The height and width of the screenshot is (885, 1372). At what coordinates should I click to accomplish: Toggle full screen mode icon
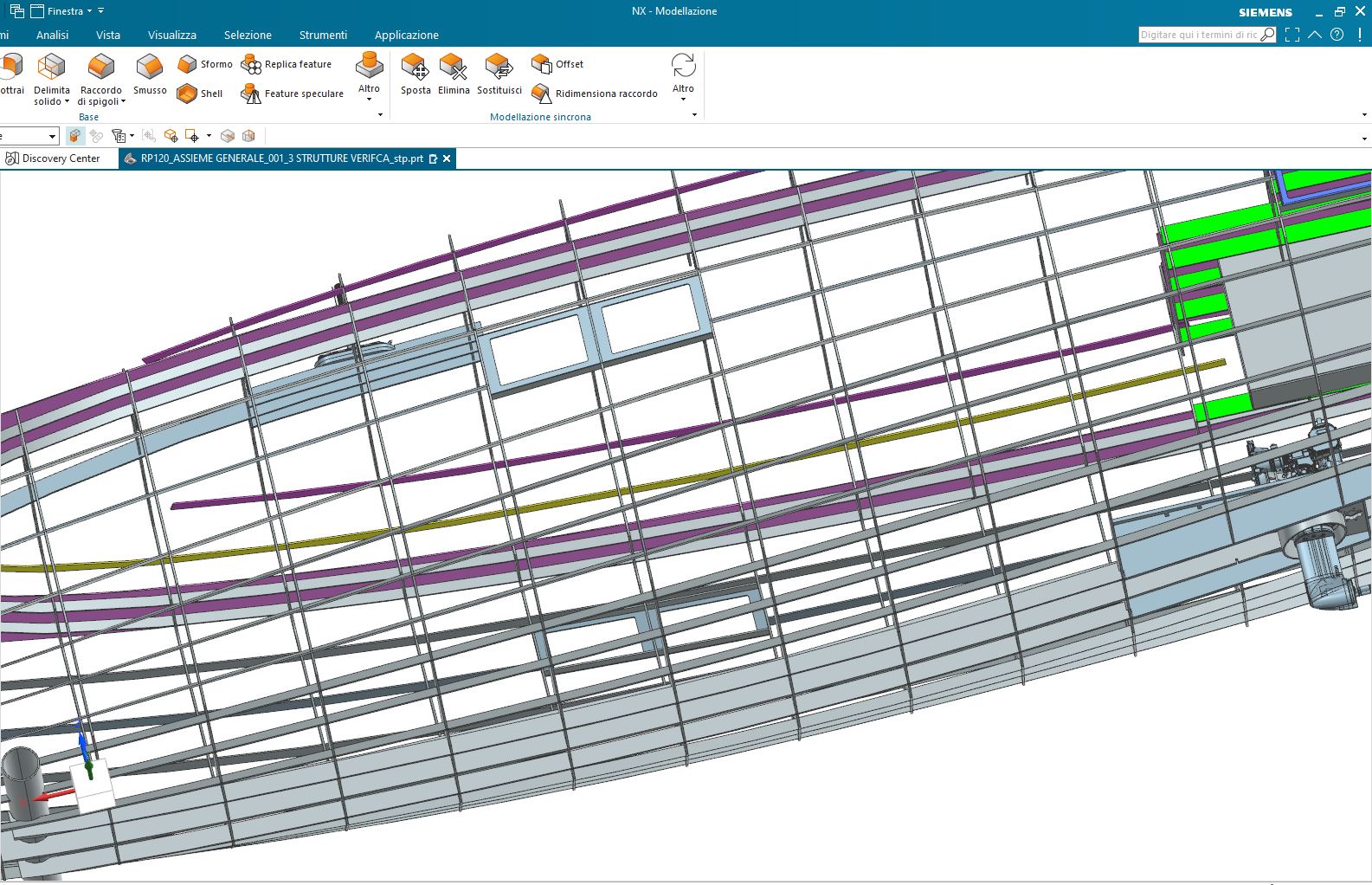(x=1292, y=35)
